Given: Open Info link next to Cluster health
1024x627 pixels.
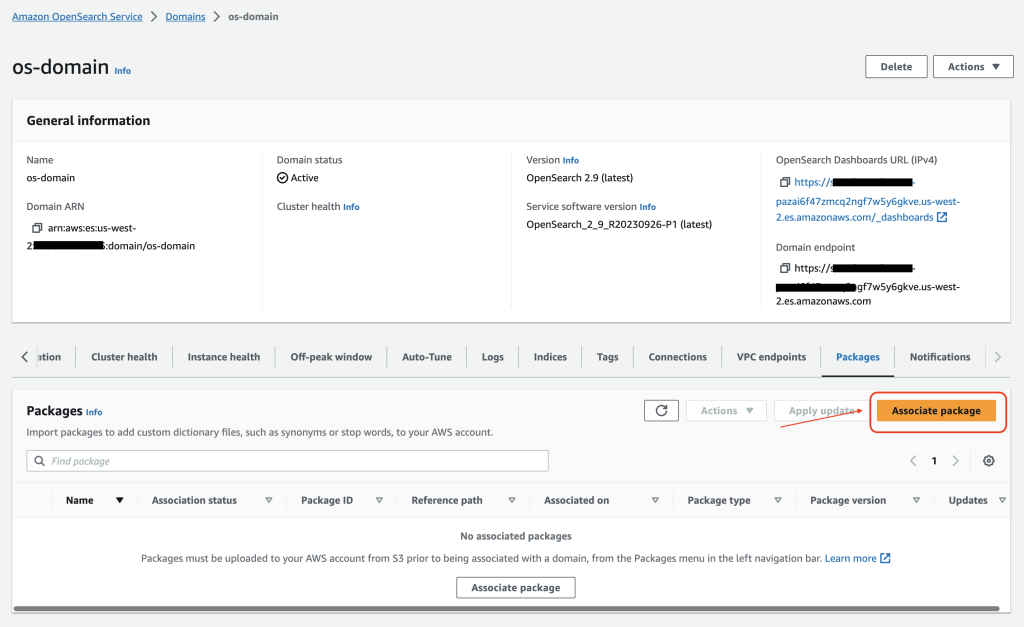Looking at the screenshot, I should (351, 207).
